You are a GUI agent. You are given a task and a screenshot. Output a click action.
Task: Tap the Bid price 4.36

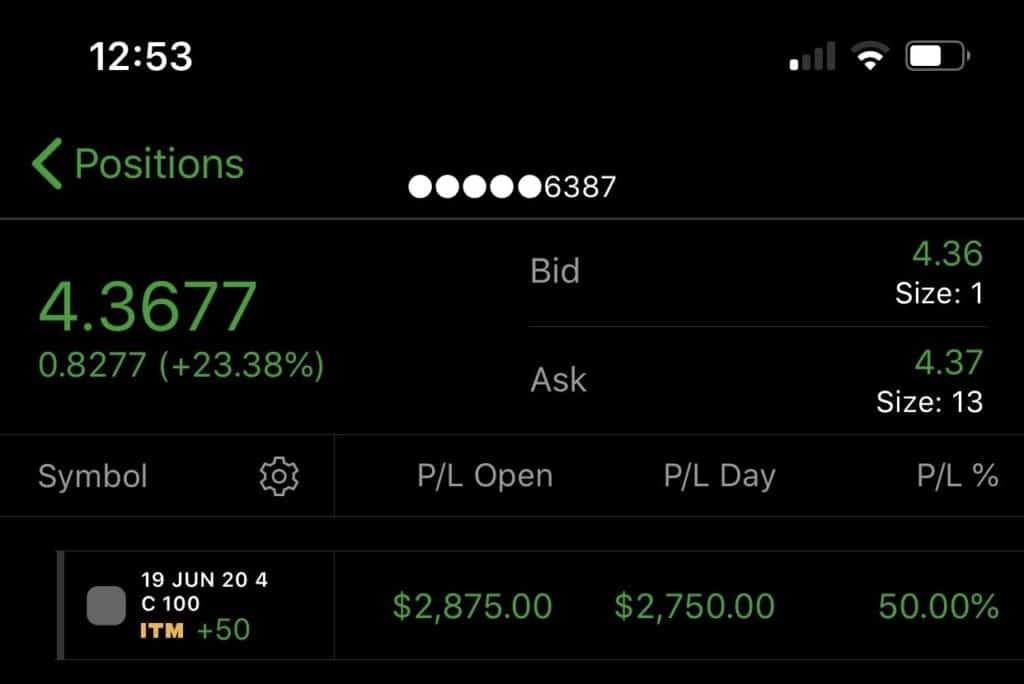pyautogui.click(x=947, y=253)
